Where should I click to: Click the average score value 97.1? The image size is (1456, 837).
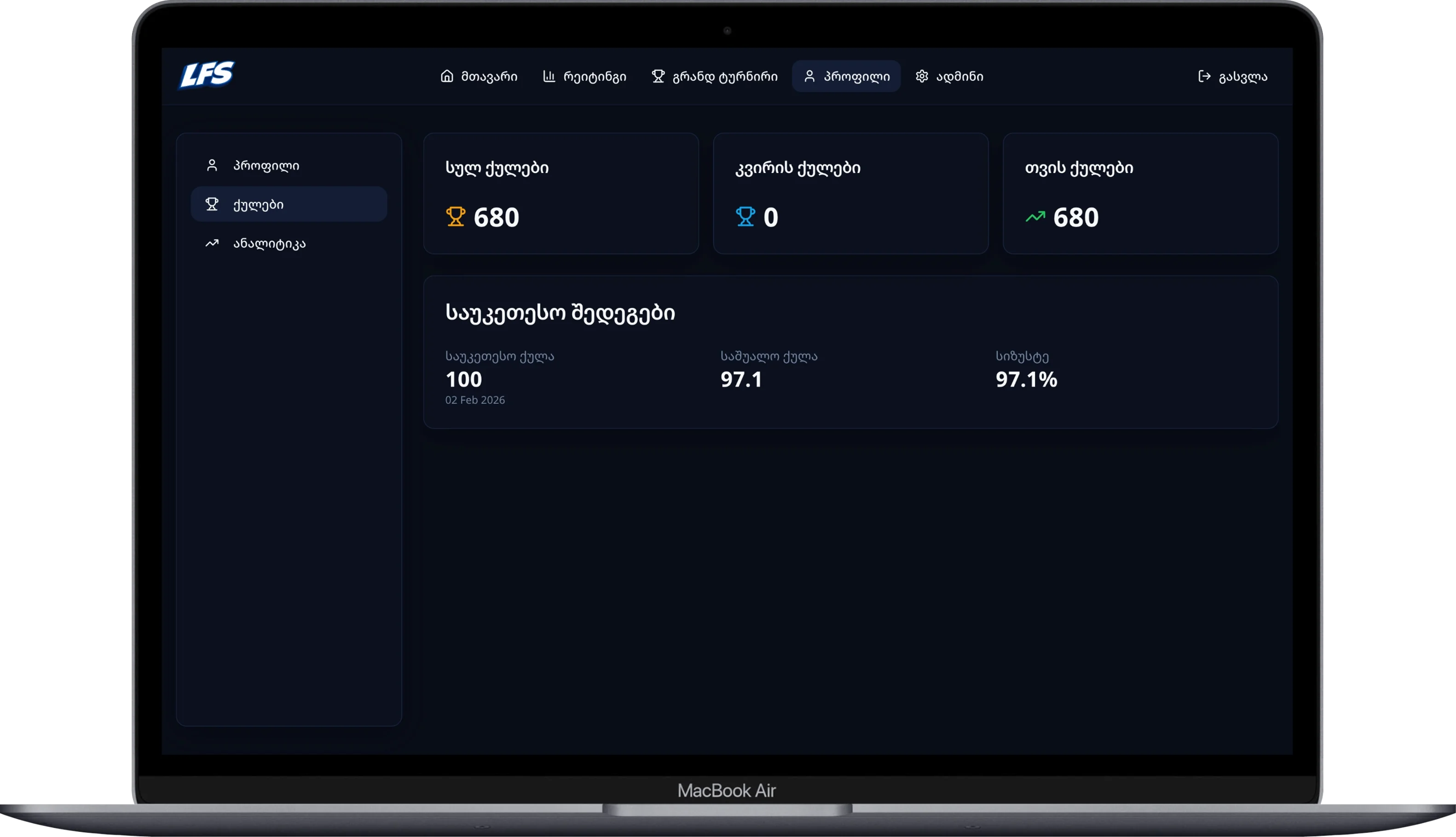(741, 379)
